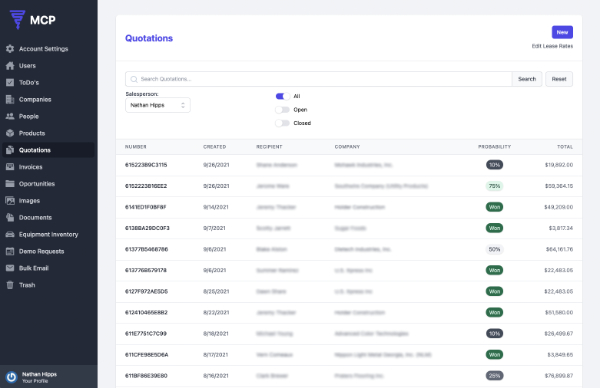The image size is (600, 388).
Task: Open quotation 6127F972AE5D5
Action: point(146,291)
